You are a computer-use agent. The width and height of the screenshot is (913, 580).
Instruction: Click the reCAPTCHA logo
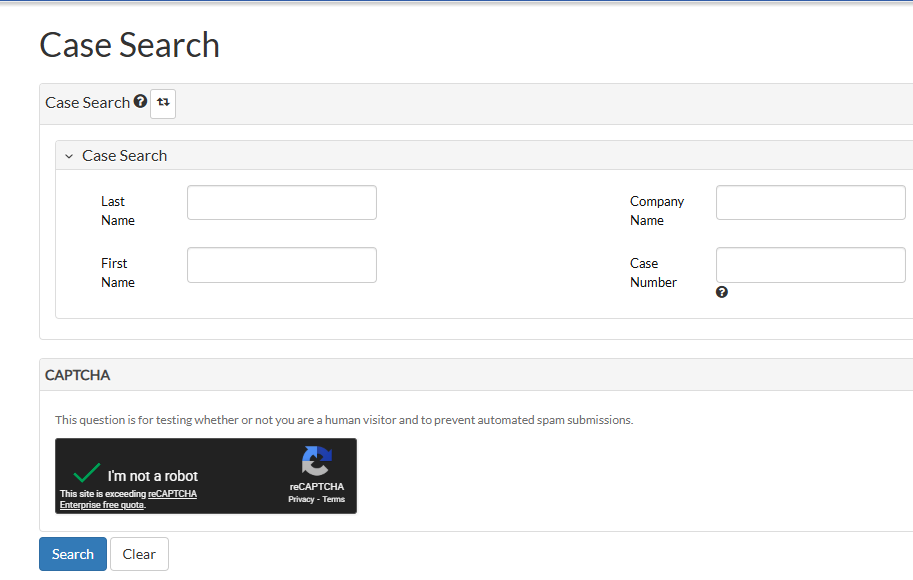point(316,462)
